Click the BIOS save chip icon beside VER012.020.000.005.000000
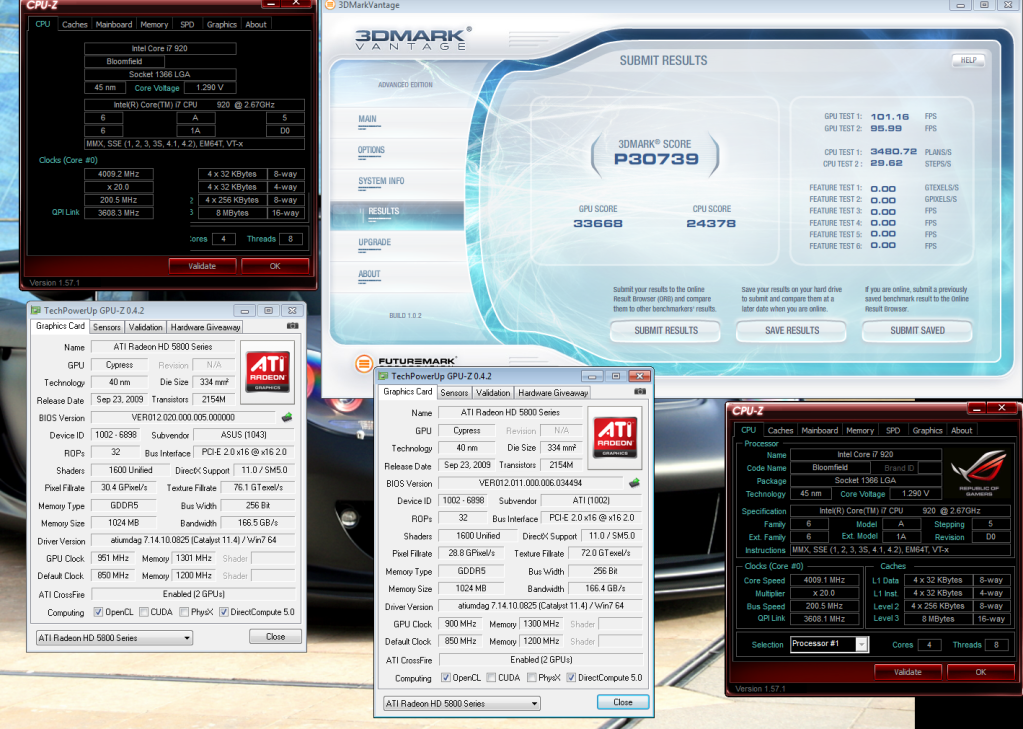 286,417
